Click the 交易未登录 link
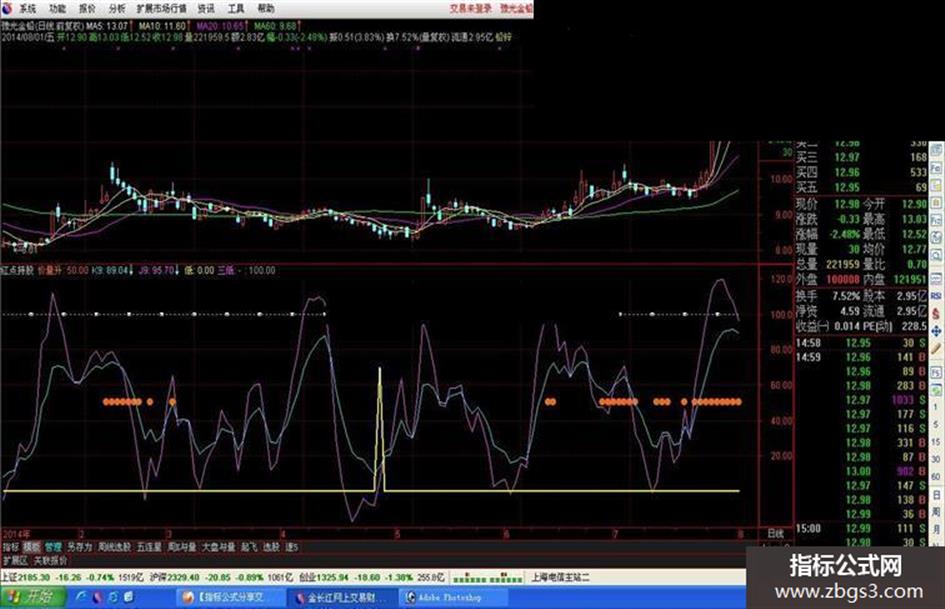945x609 pixels. point(470,7)
